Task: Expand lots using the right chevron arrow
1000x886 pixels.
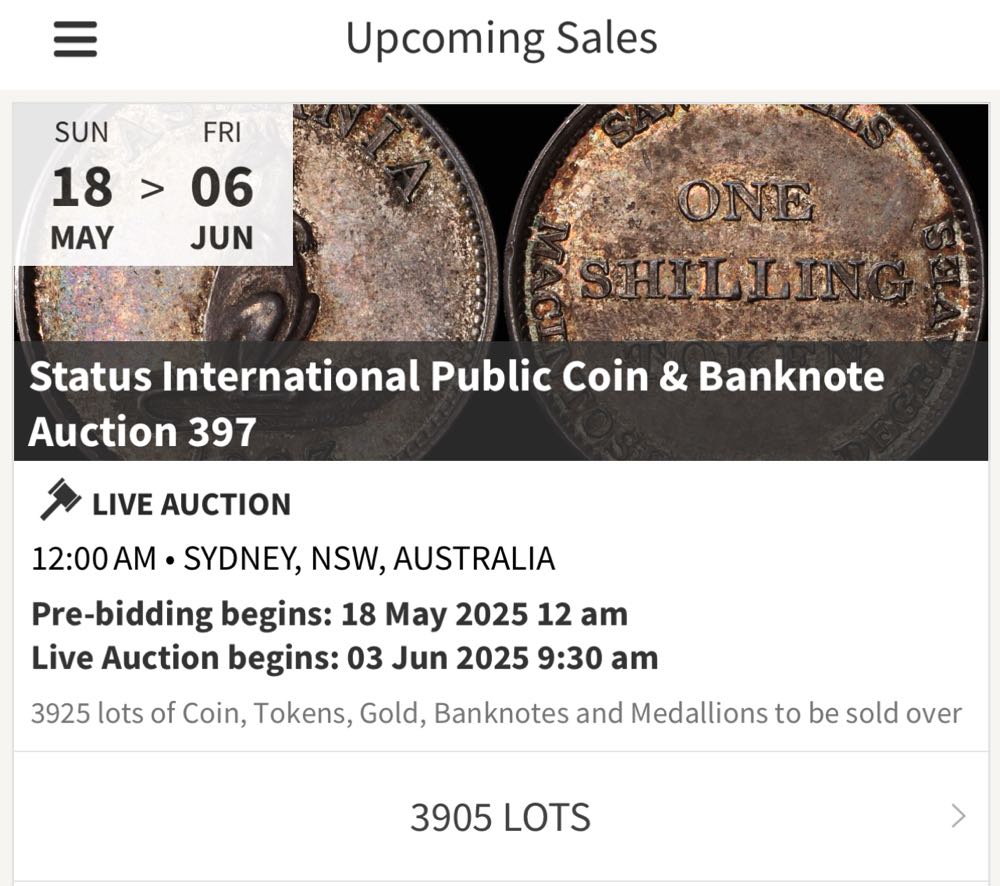Action: (958, 816)
